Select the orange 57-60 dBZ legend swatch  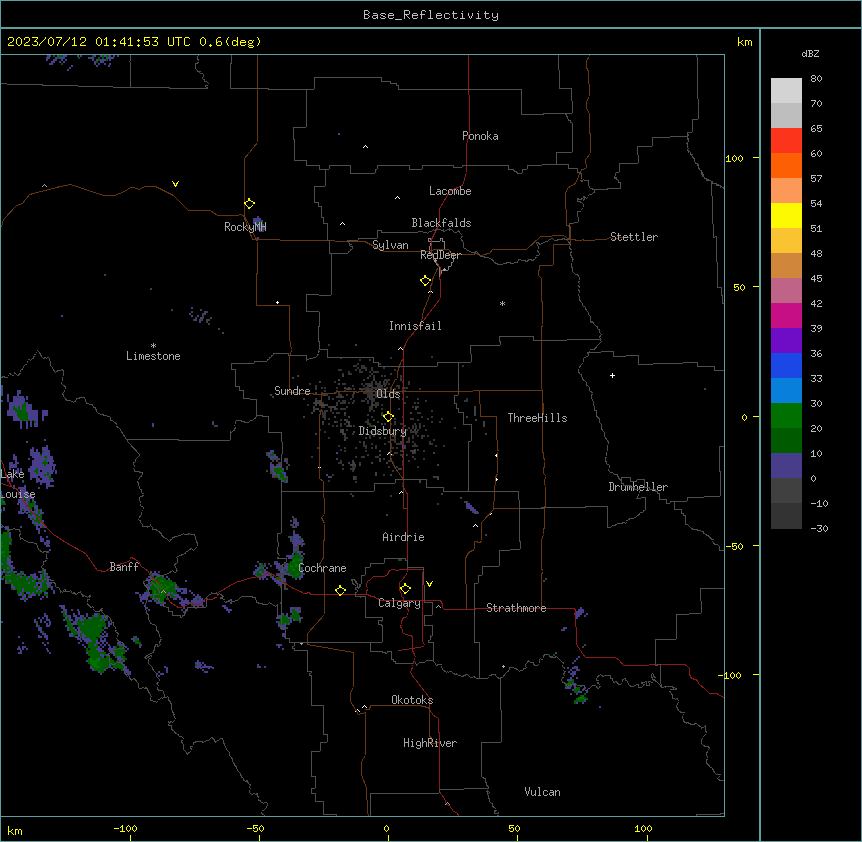click(786, 165)
